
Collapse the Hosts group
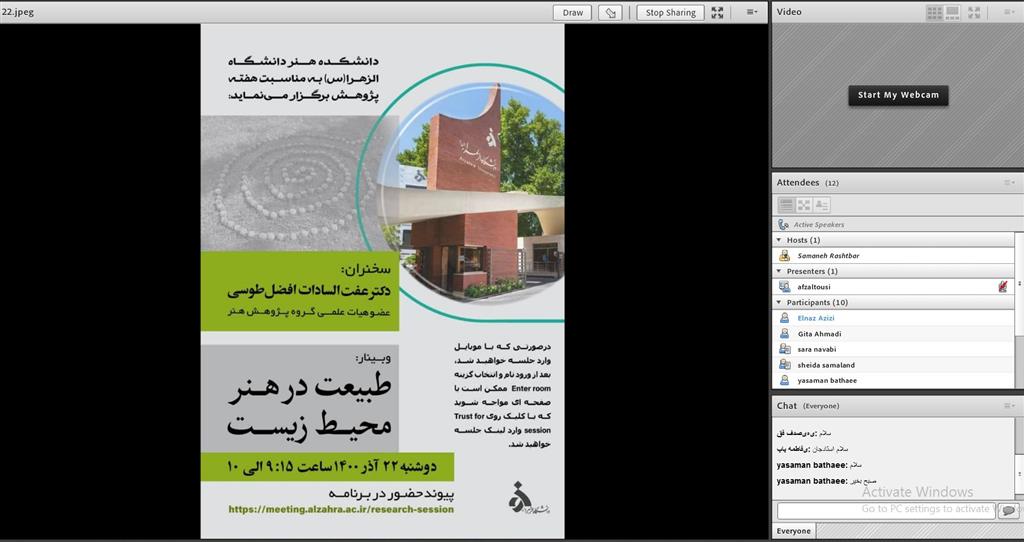[x=779, y=240]
